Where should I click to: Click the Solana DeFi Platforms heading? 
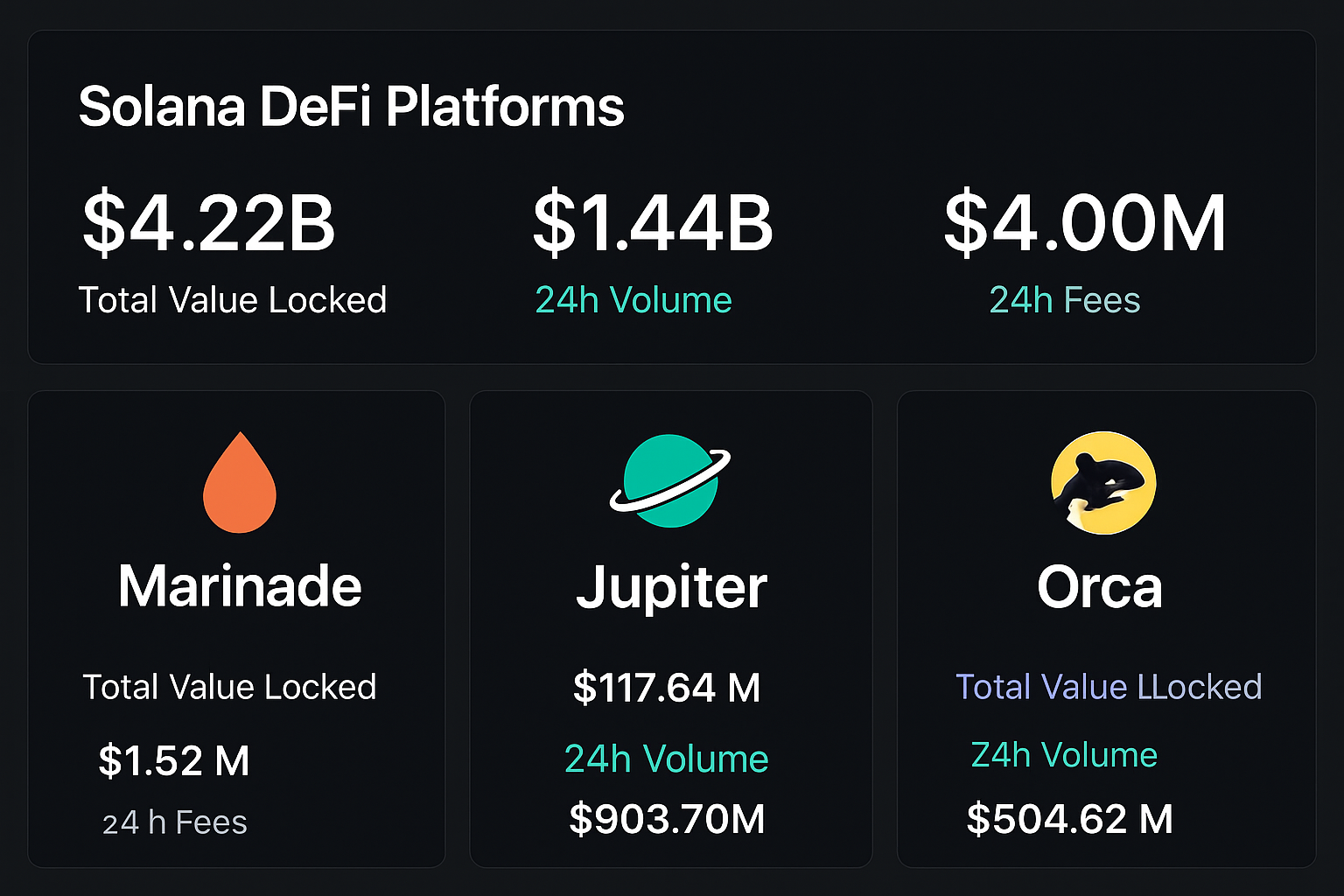click(352, 106)
